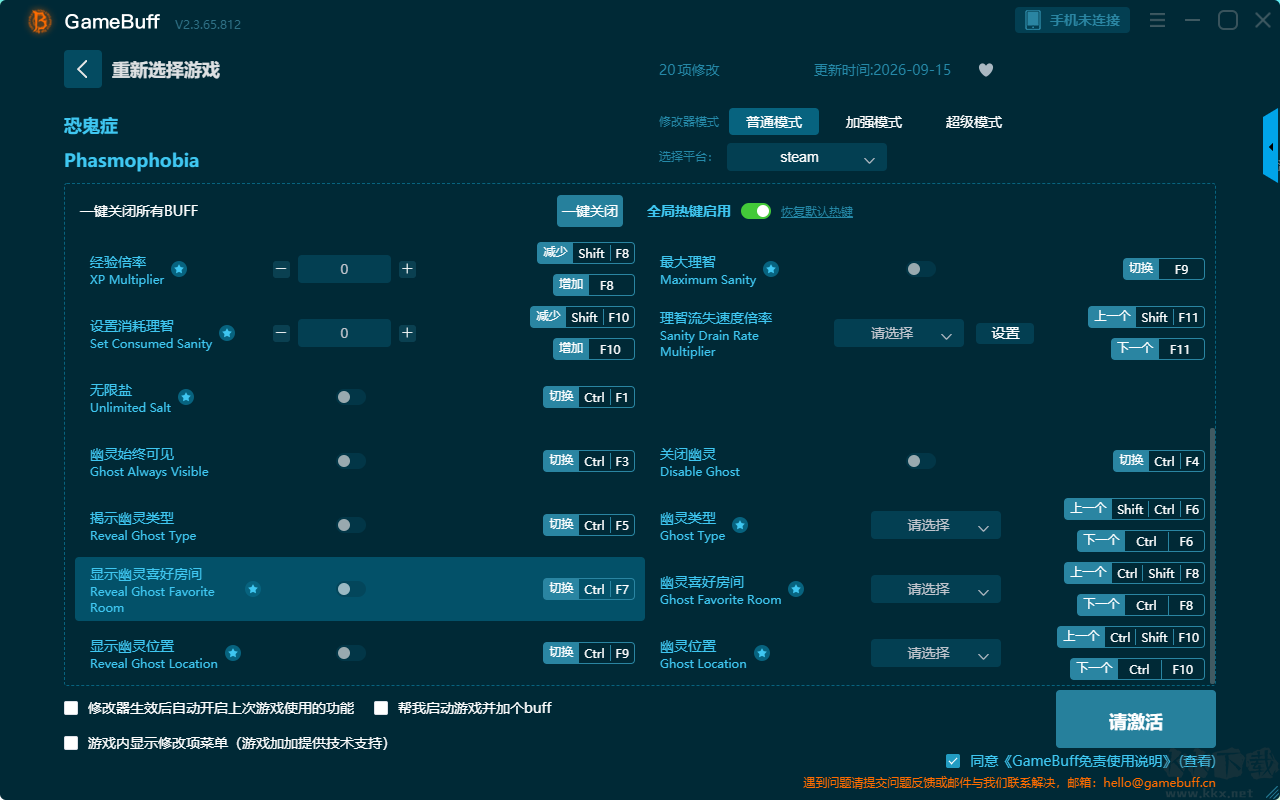Decrease Set Consumed Sanity with minus button
The image size is (1280, 800).
[x=281, y=333]
